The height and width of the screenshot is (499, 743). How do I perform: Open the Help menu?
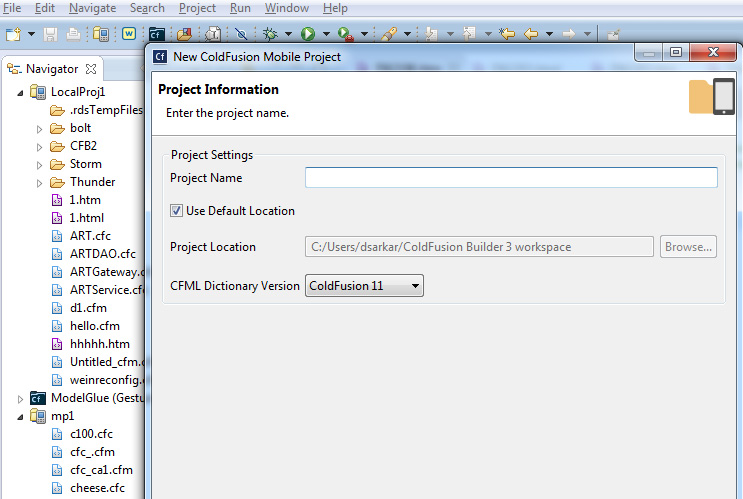point(335,8)
